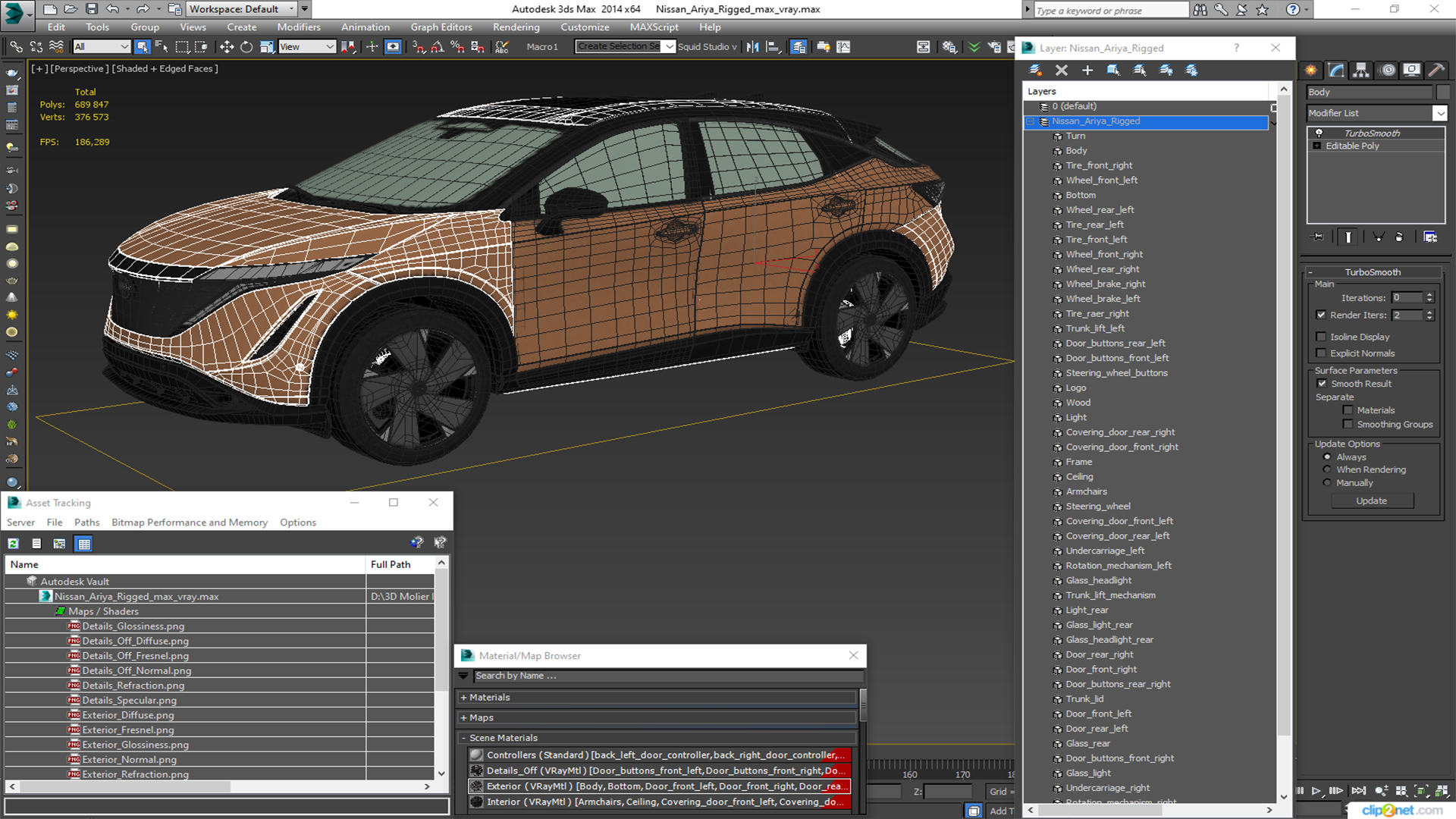
Task: Select Always update option
Action: pos(1327,457)
